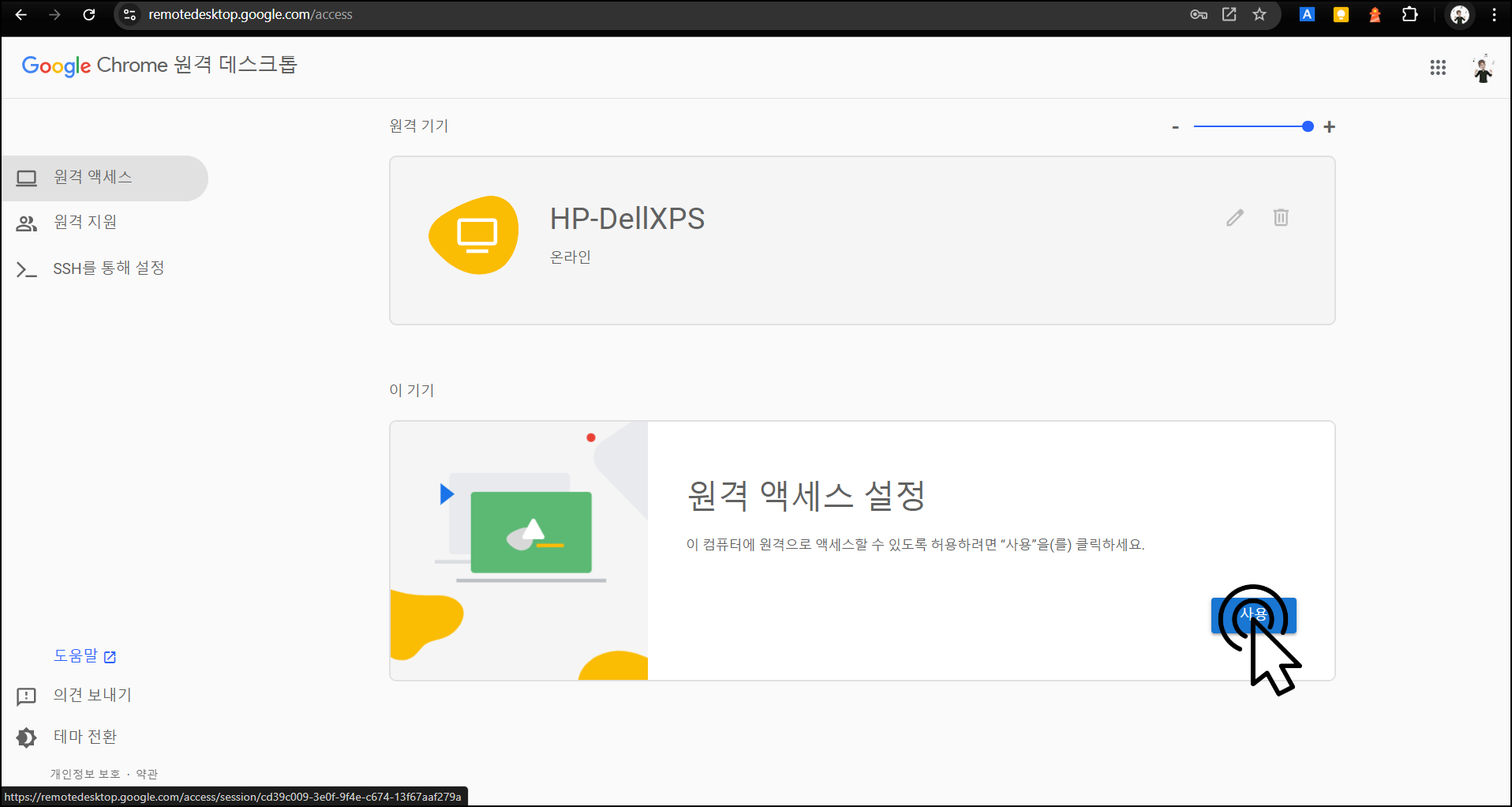Click the 사용 button to enable access
Image resolution: width=1512 pixels, height=807 pixels.
(1254, 615)
